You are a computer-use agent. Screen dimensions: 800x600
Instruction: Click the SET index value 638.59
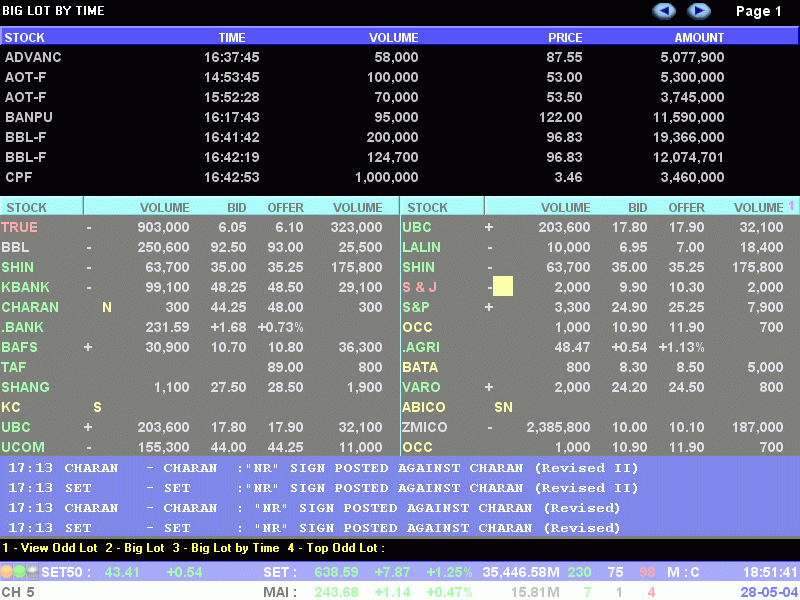(x=336, y=572)
